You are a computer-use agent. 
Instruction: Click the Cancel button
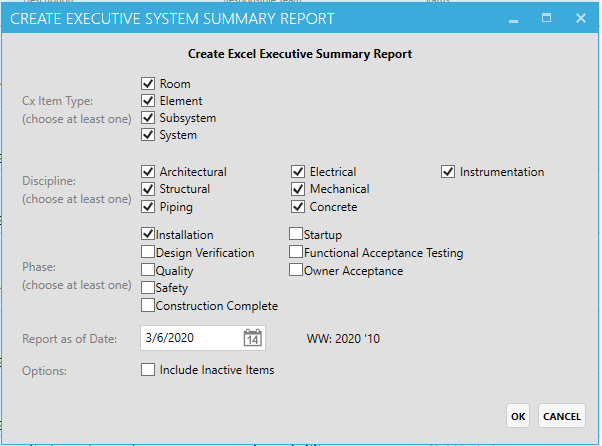point(561,416)
